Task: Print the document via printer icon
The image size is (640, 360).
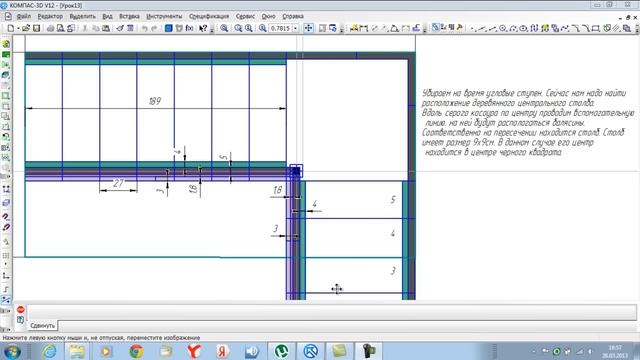Action: tap(50, 28)
